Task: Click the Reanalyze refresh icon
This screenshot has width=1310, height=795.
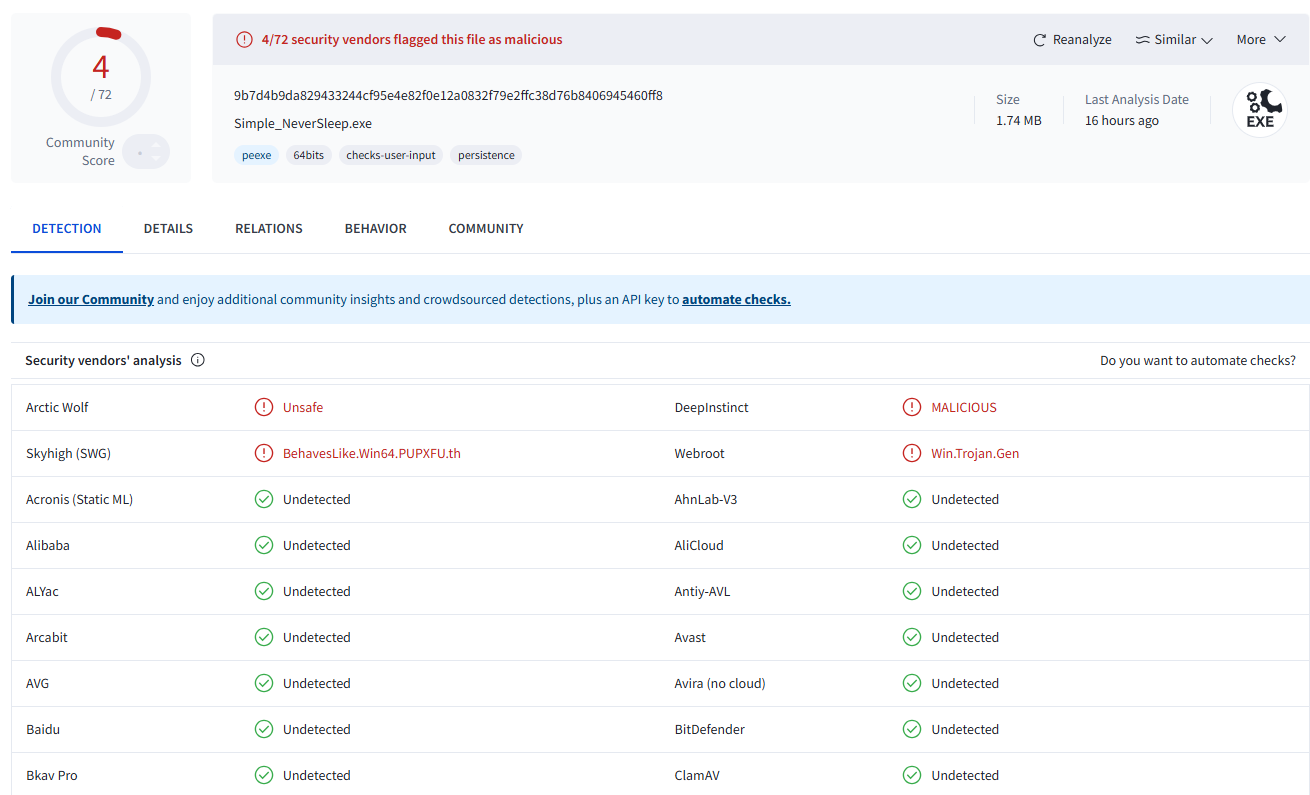Action: click(x=1040, y=40)
